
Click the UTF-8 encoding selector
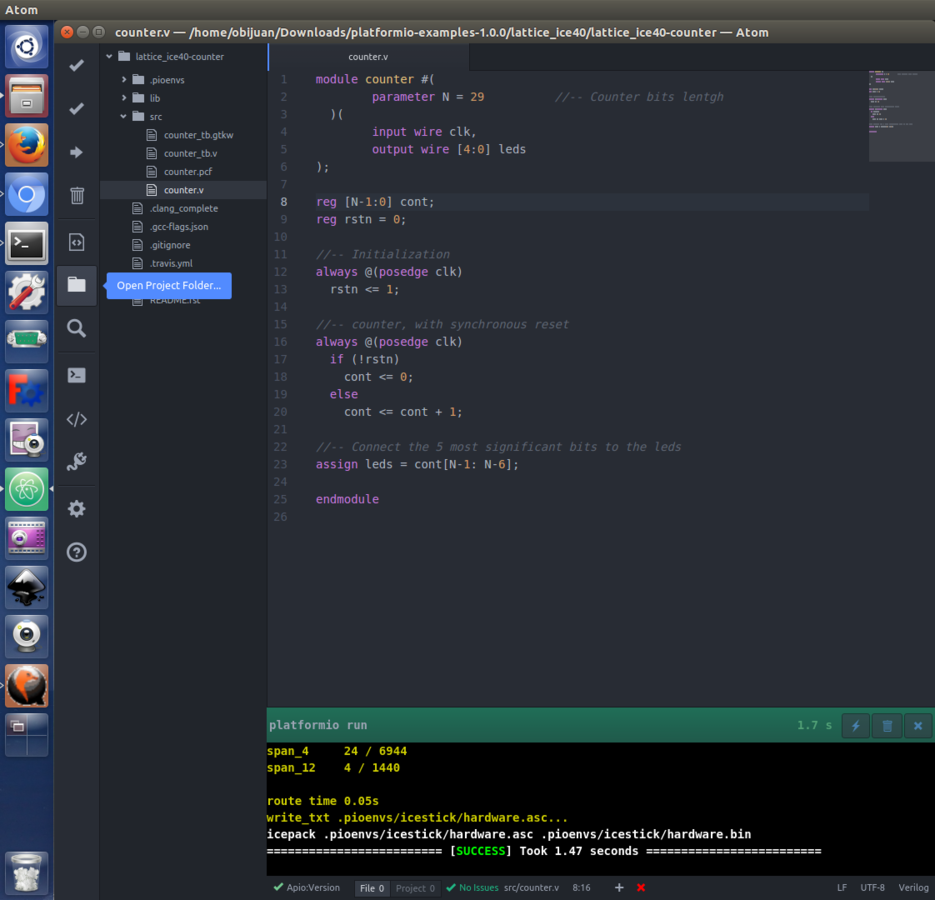[872, 888]
